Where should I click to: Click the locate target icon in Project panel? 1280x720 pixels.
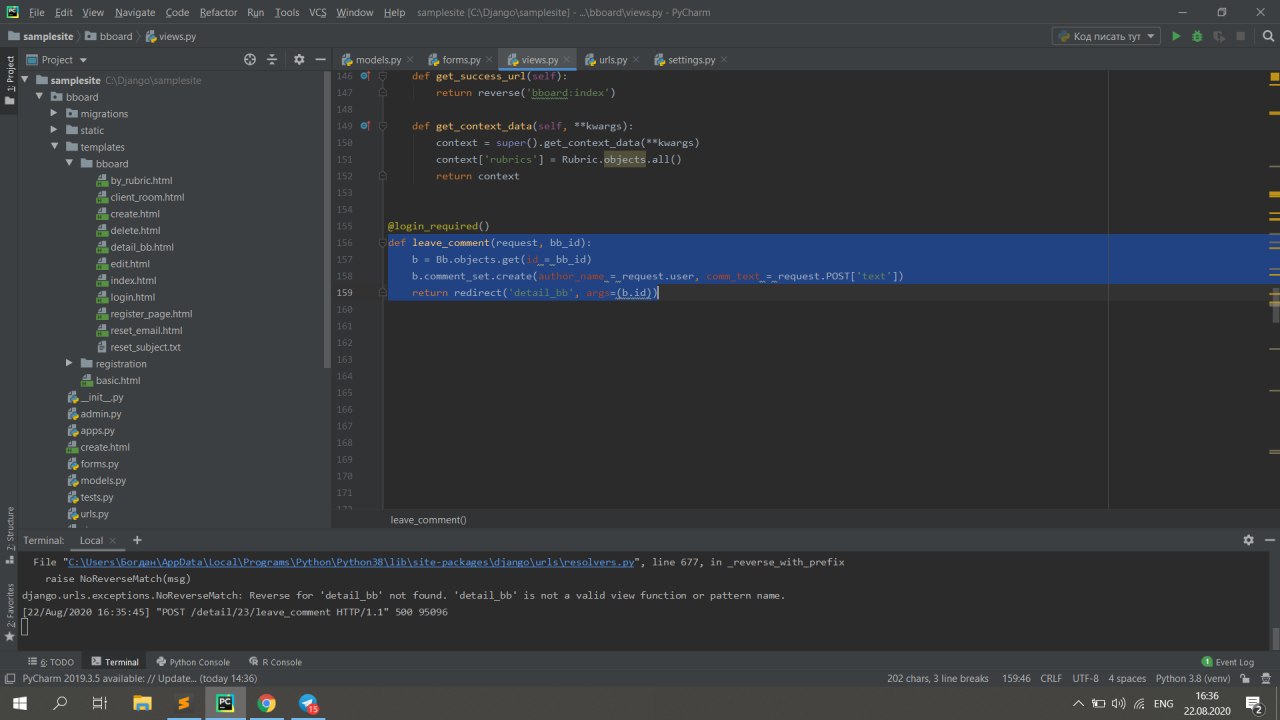tap(250, 60)
